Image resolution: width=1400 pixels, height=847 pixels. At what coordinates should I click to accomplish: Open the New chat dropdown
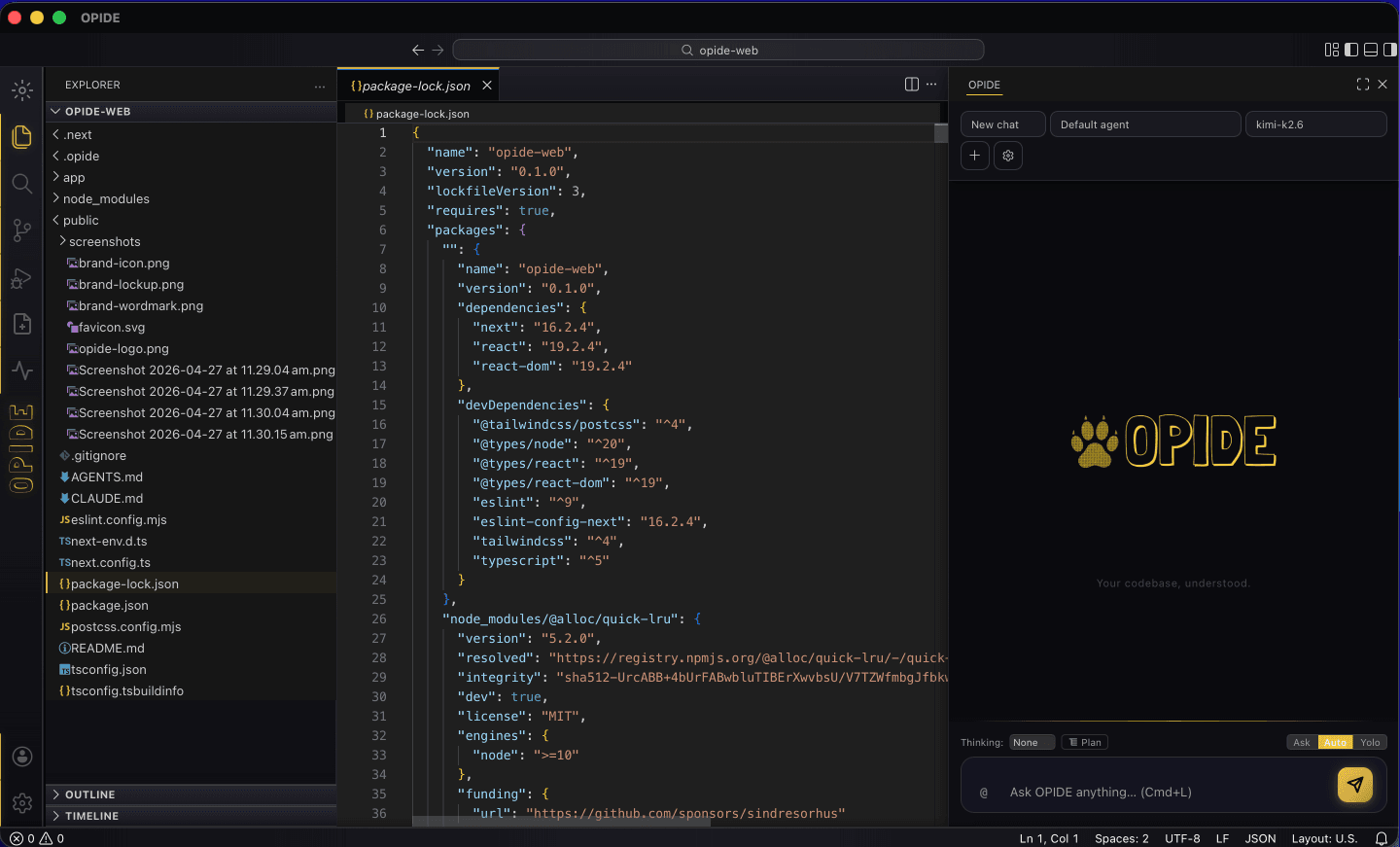[1003, 124]
